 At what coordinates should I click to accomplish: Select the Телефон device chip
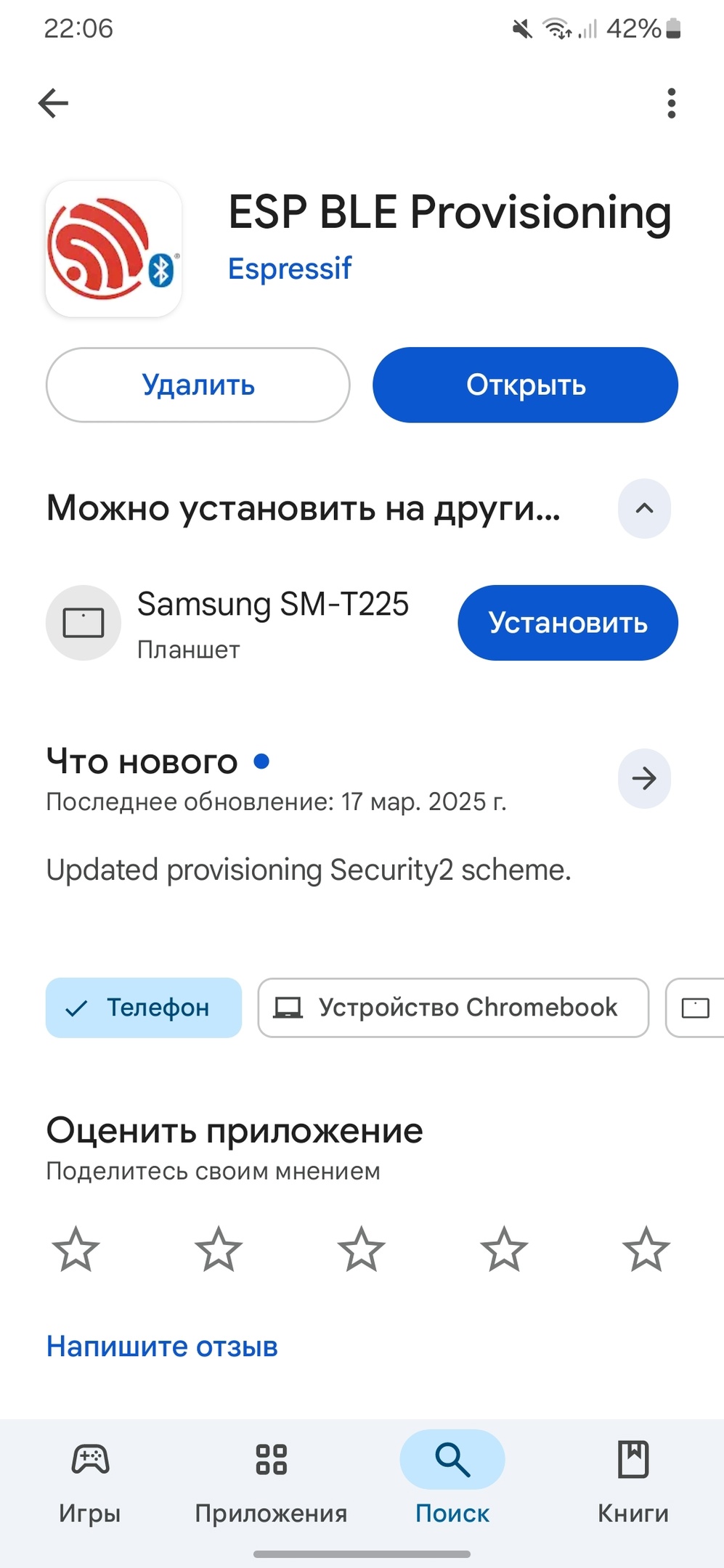144,1008
